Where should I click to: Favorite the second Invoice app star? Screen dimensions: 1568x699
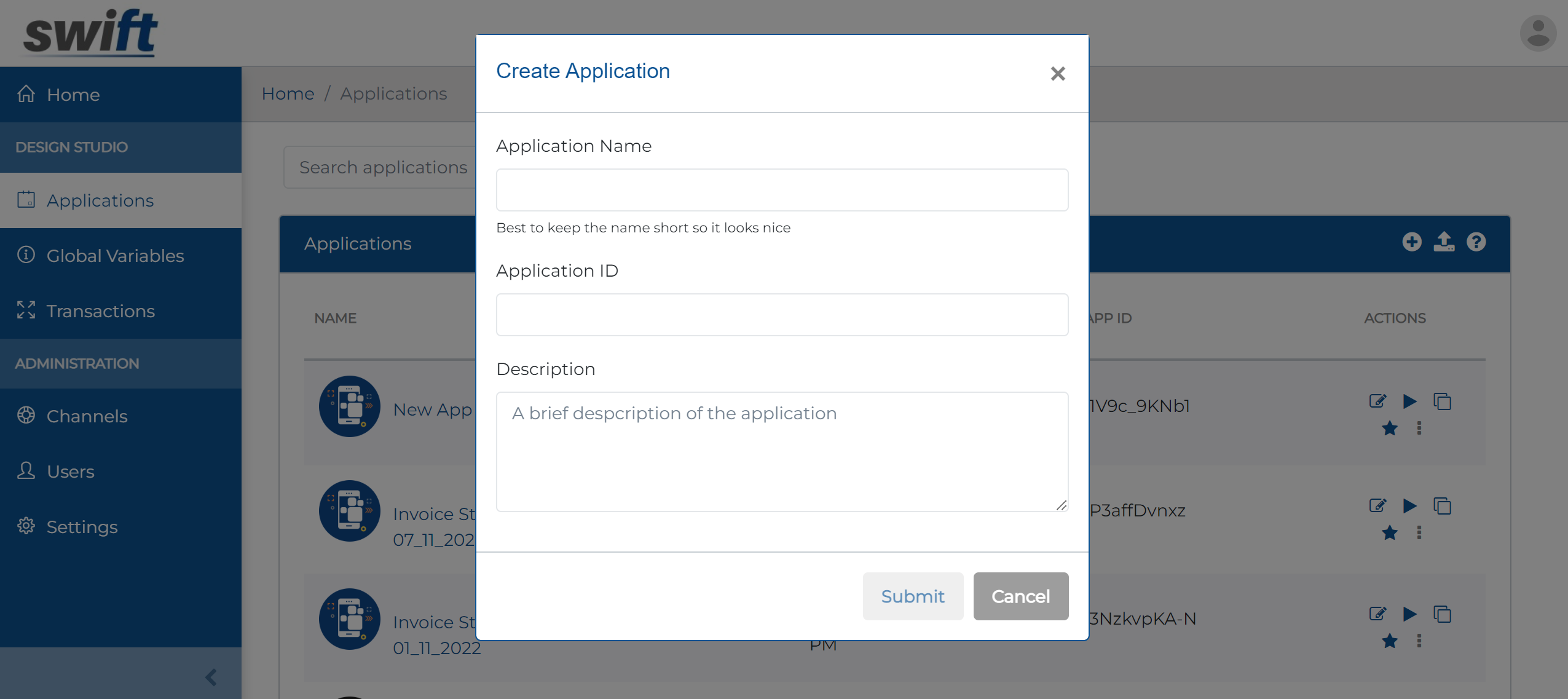1390,641
